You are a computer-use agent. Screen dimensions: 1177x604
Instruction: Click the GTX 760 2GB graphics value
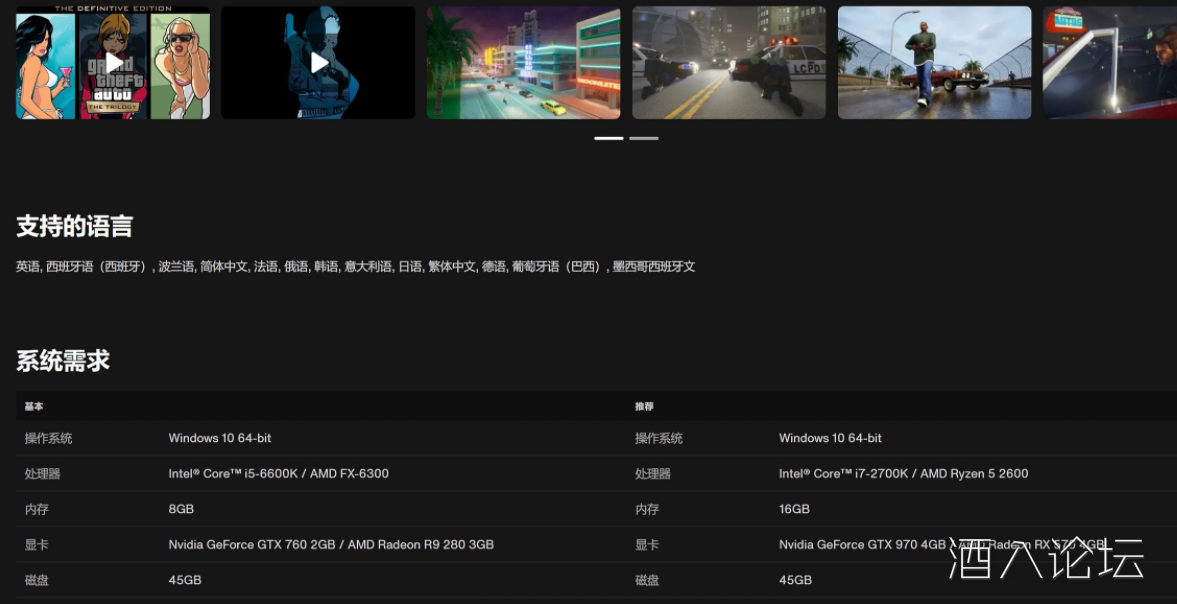(331, 545)
